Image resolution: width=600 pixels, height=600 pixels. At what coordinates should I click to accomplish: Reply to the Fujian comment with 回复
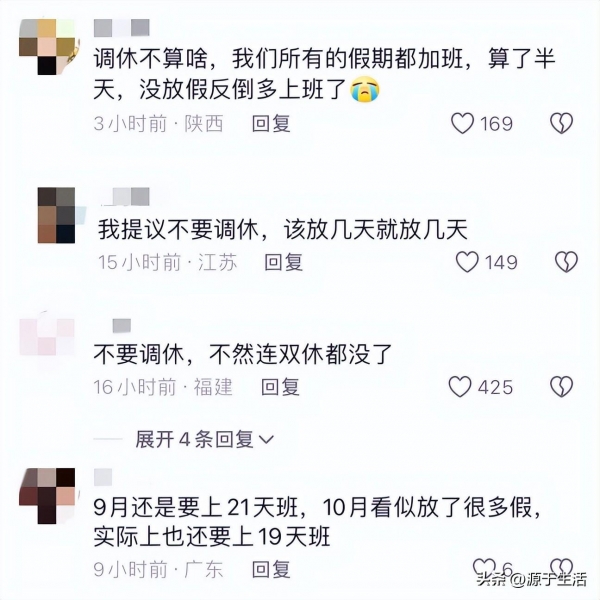pyautogui.click(x=280, y=387)
